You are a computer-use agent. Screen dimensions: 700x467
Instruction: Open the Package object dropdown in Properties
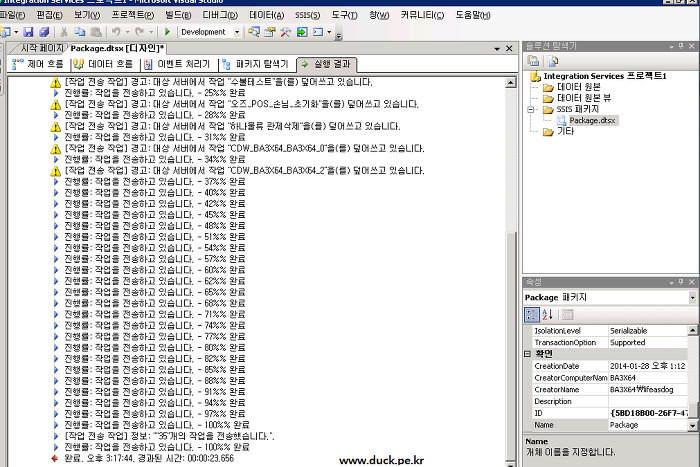(692, 297)
